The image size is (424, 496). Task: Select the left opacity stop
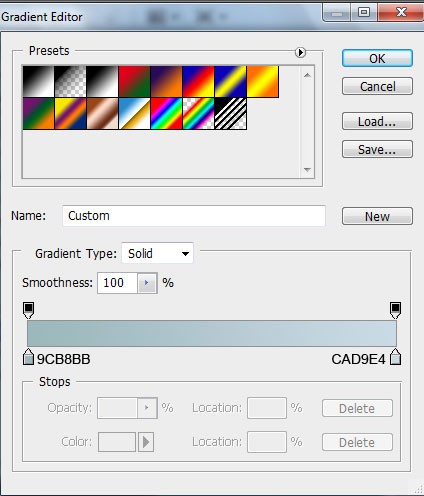[x=28, y=310]
